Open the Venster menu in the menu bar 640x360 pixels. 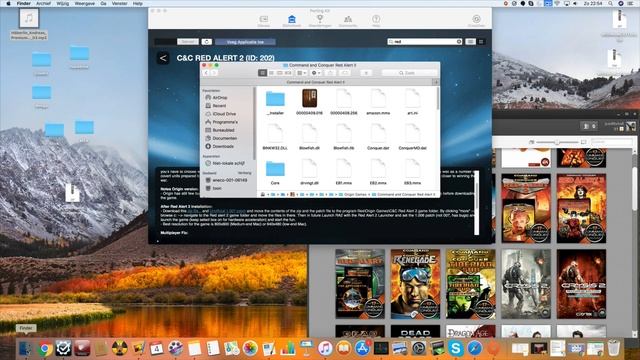click(119, 3)
